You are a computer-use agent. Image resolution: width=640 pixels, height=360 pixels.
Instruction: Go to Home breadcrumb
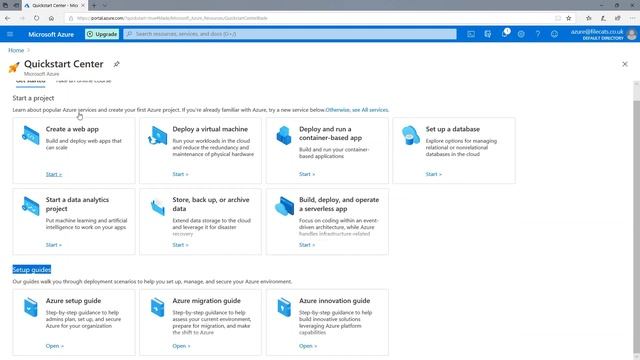16,50
